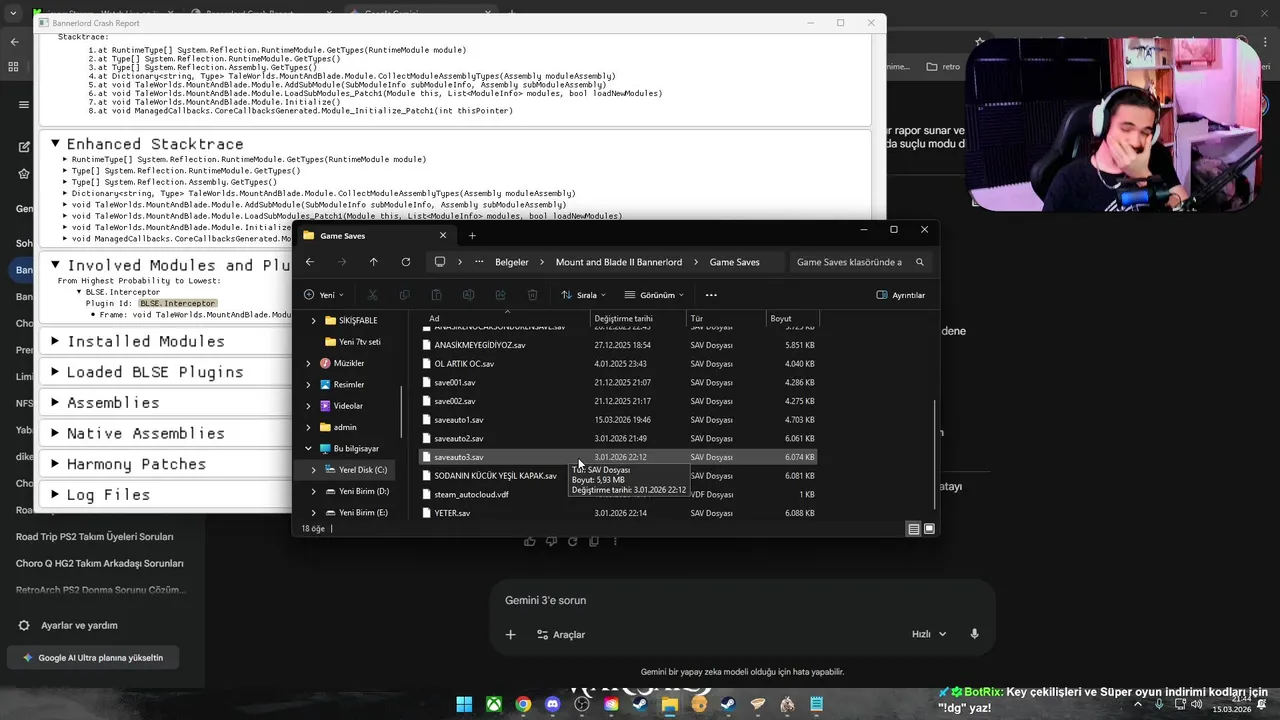The height and width of the screenshot is (720, 1280).
Task: Expand the Loaded BLSE Plugins section
Action: 56,372
